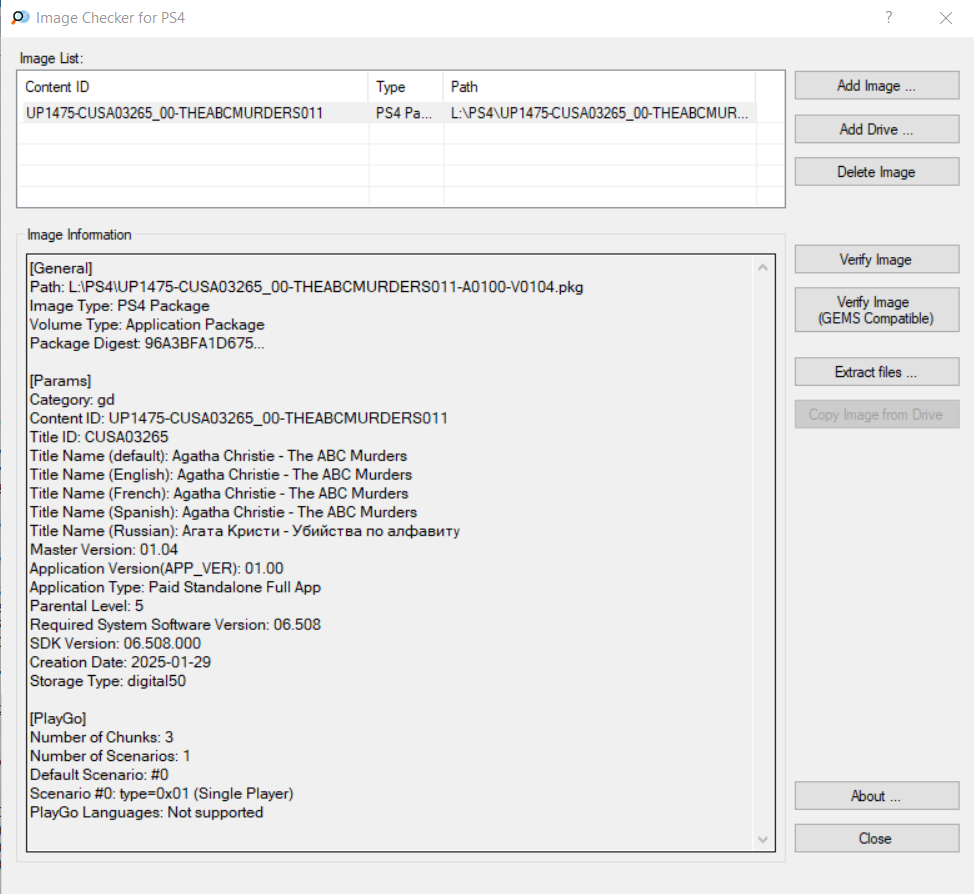Click the [PlayGo] section header
Viewport: 974px width, 894px height.
pyautogui.click(x=58, y=719)
